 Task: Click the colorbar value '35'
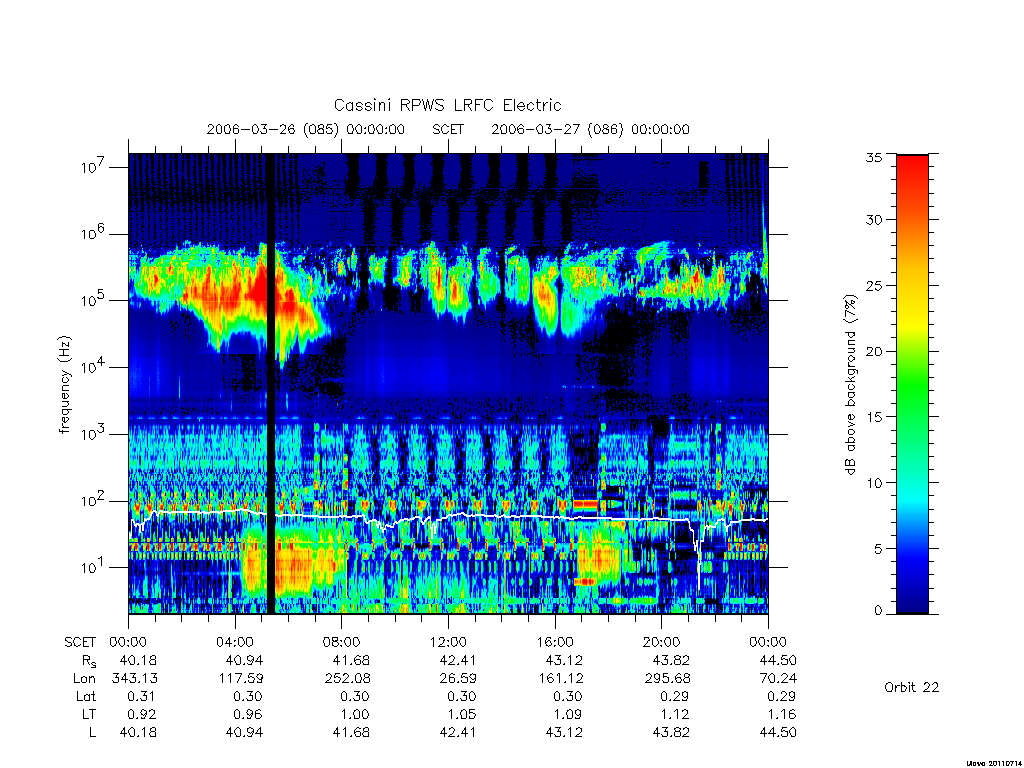873,157
